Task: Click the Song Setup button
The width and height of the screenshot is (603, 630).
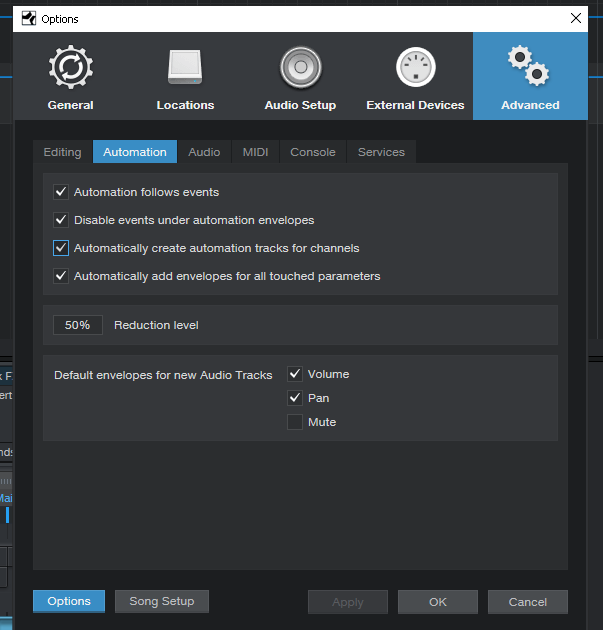Action: point(162,601)
